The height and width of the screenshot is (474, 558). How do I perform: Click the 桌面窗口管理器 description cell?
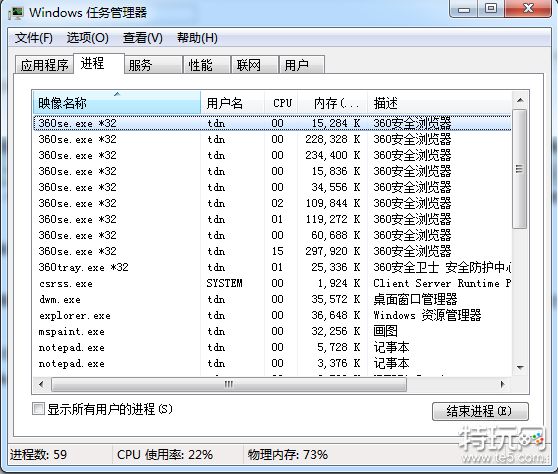point(415,299)
